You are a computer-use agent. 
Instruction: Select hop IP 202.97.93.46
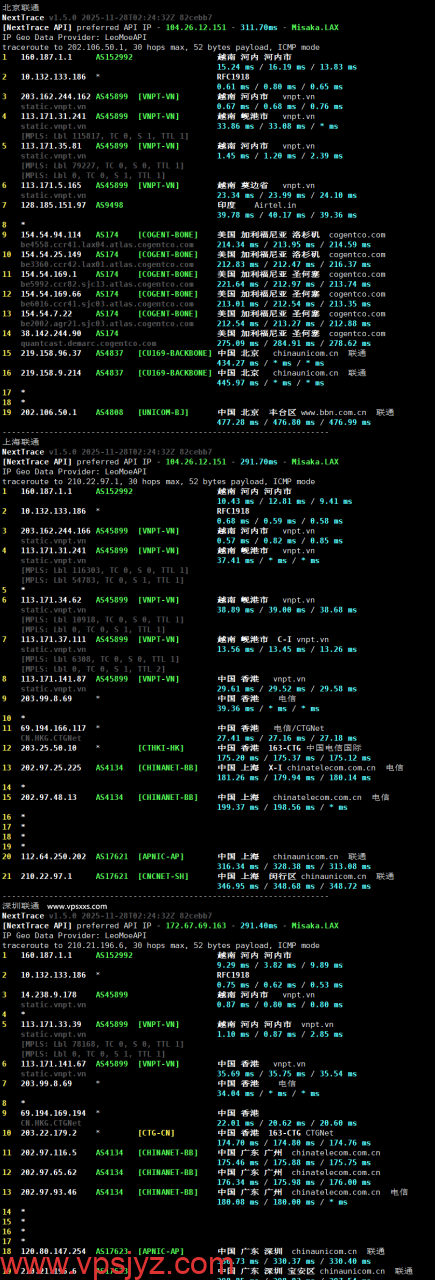coord(49,1192)
